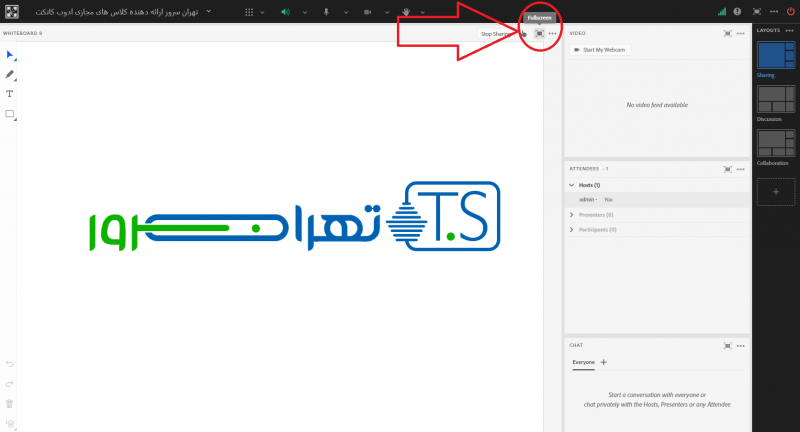This screenshot has height=432, width=800.
Task: Collapse the Hosts (1) group
Action: (x=571, y=185)
